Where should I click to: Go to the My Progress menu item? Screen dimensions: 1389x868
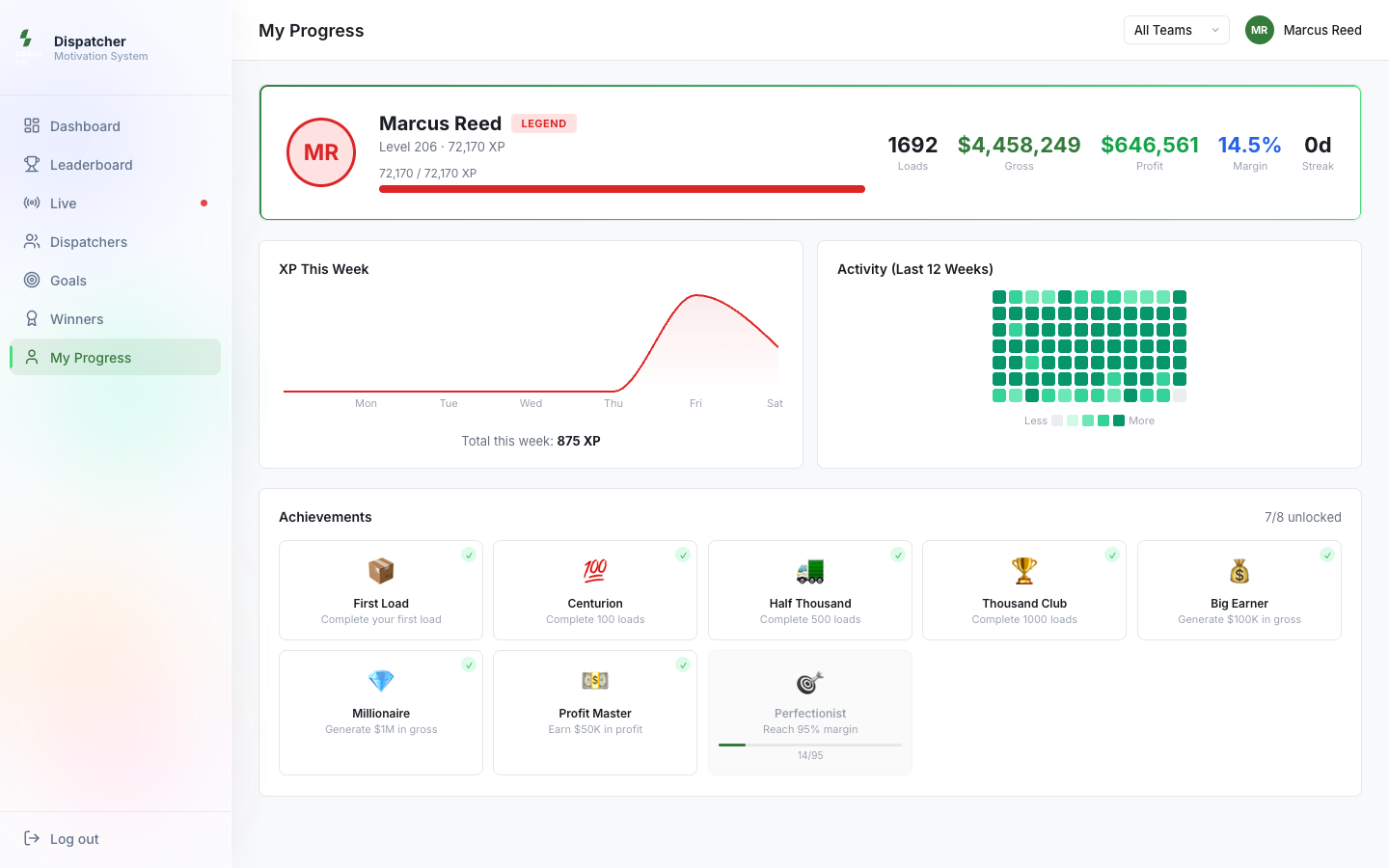click(116, 357)
